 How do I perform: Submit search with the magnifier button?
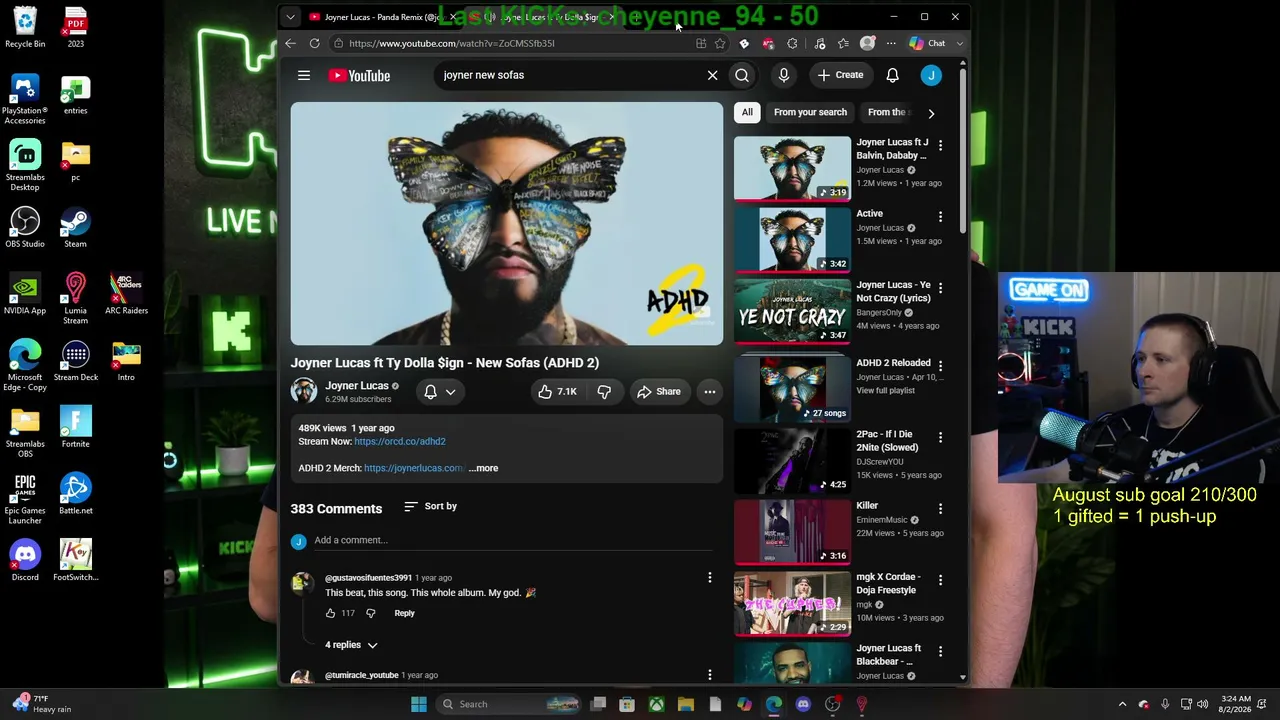742,75
